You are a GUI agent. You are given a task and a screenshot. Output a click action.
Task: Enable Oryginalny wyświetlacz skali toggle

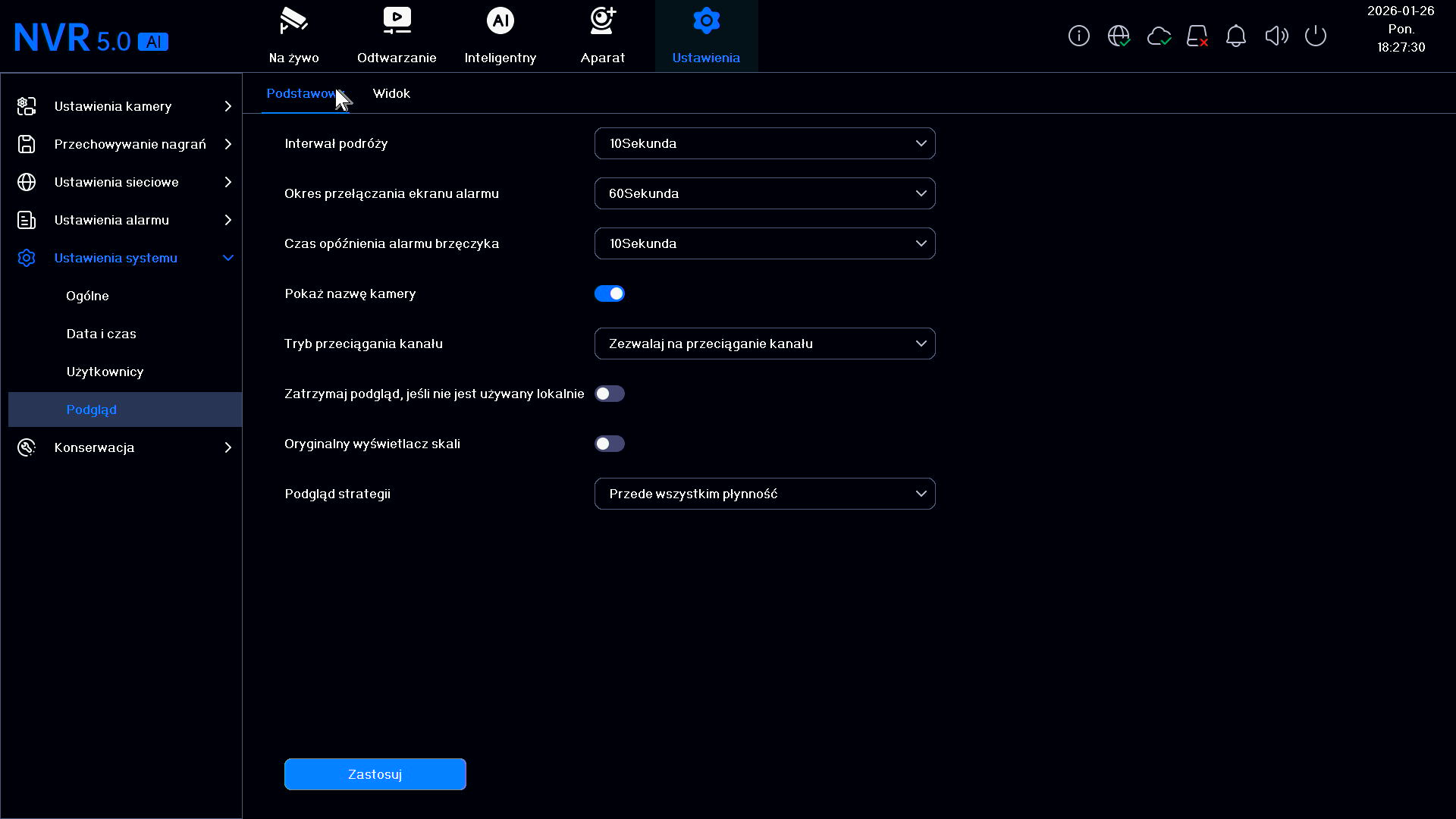point(610,444)
